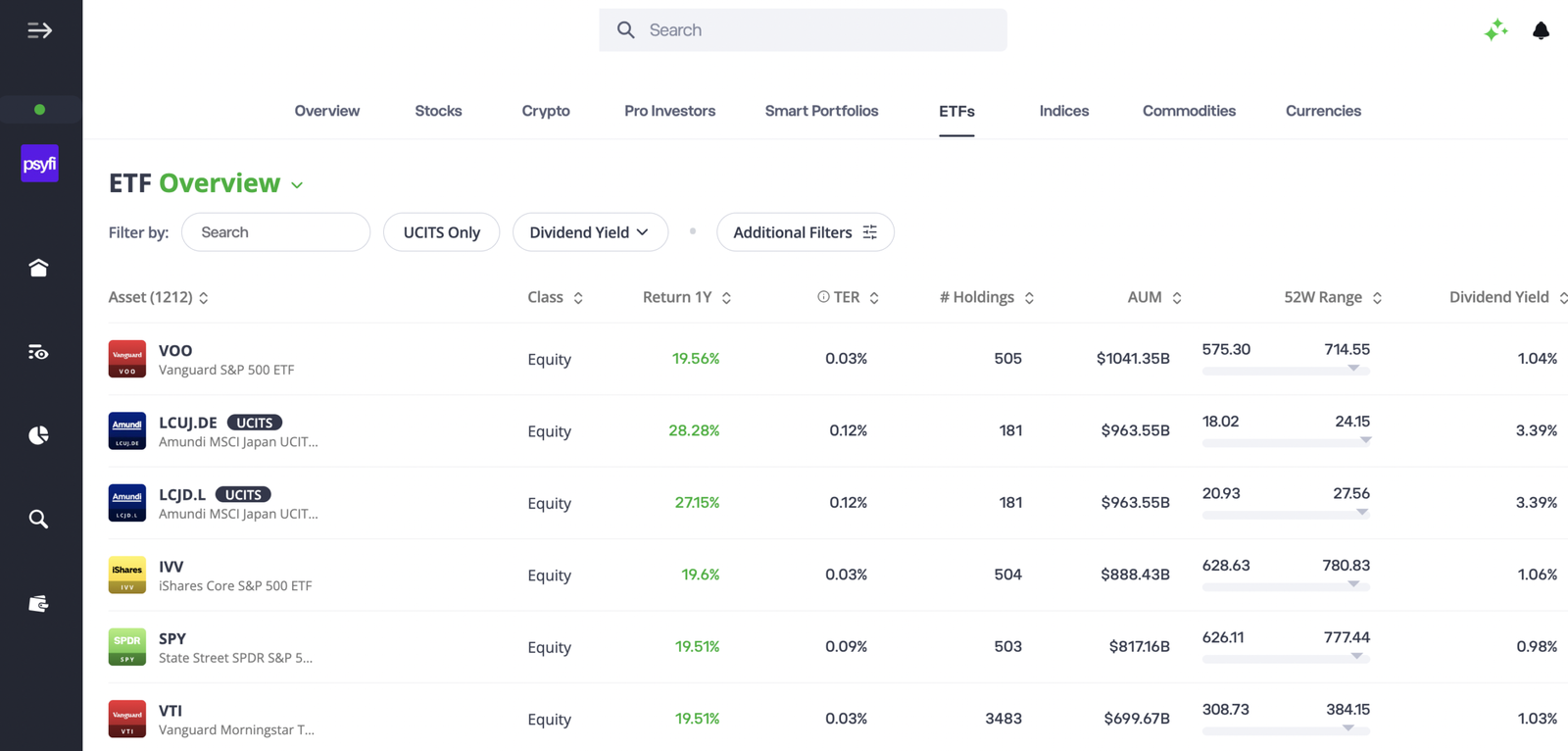Expand the ETF Overview chevron dropdown
The width and height of the screenshot is (1568, 751).
click(297, 185)
